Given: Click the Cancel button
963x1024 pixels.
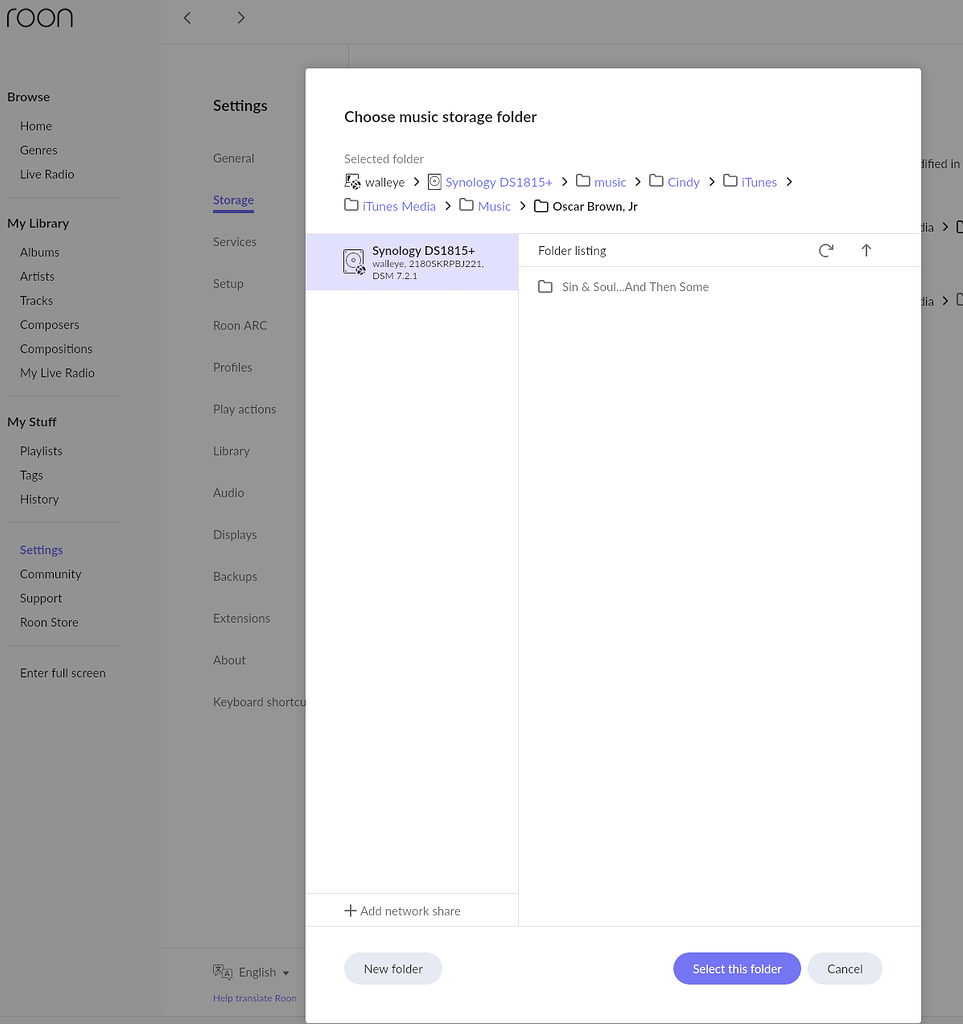Looking at the screenshot, I should coord(844,969).
